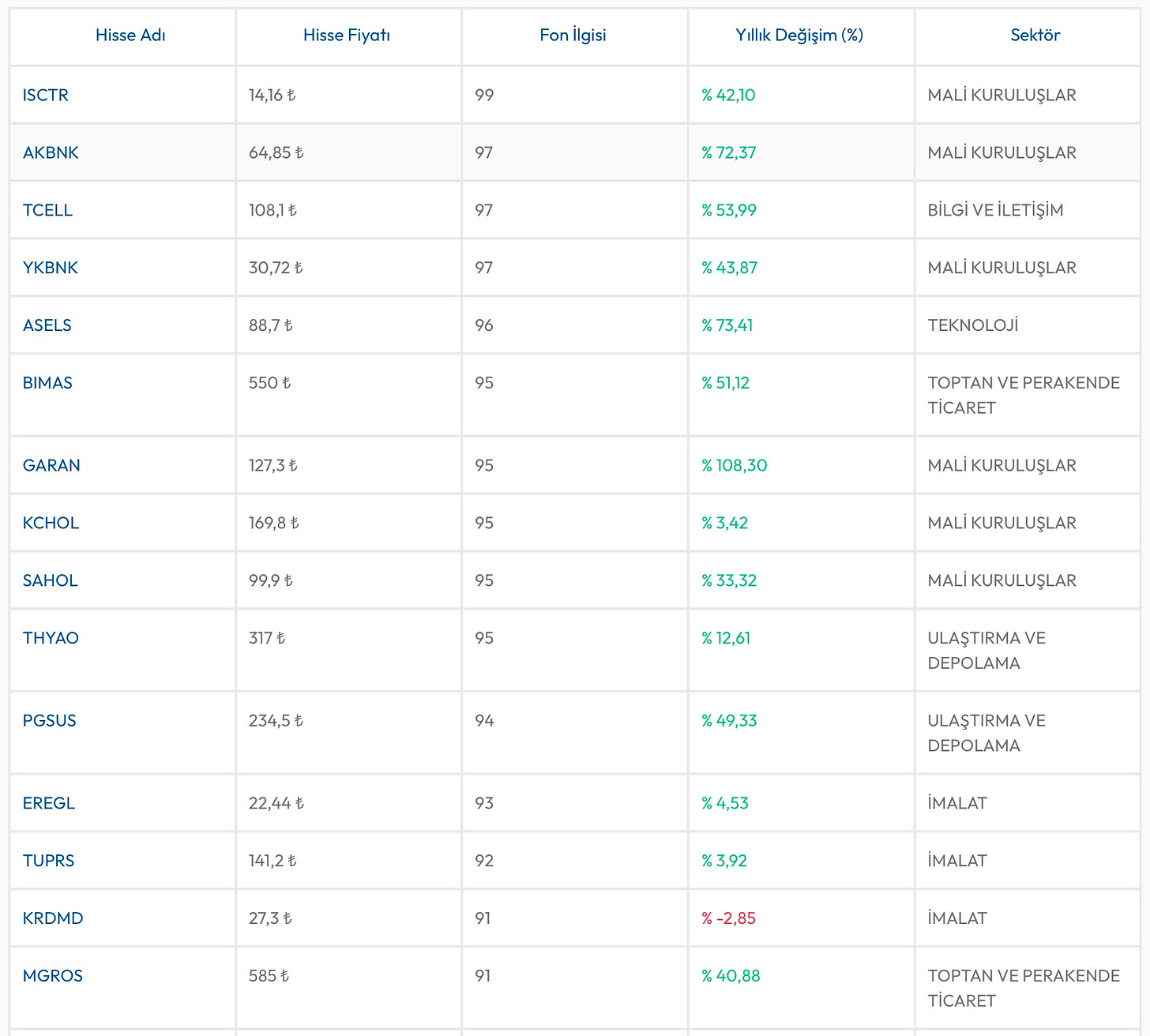
Task: Select the GARAN stock link
Action: (51, 465)
